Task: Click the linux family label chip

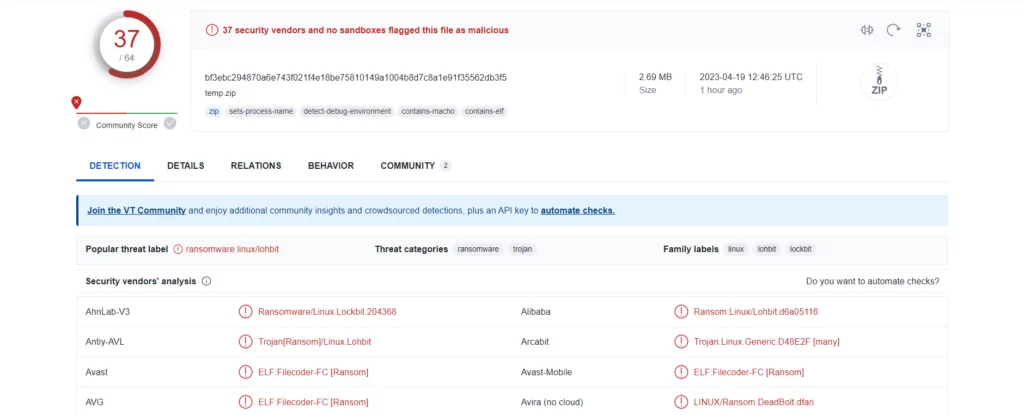Action: click(736, 249)
